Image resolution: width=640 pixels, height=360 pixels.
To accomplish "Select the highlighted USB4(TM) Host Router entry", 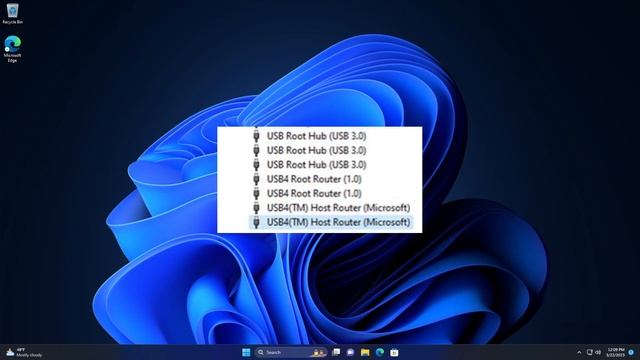I will (330, 222).
